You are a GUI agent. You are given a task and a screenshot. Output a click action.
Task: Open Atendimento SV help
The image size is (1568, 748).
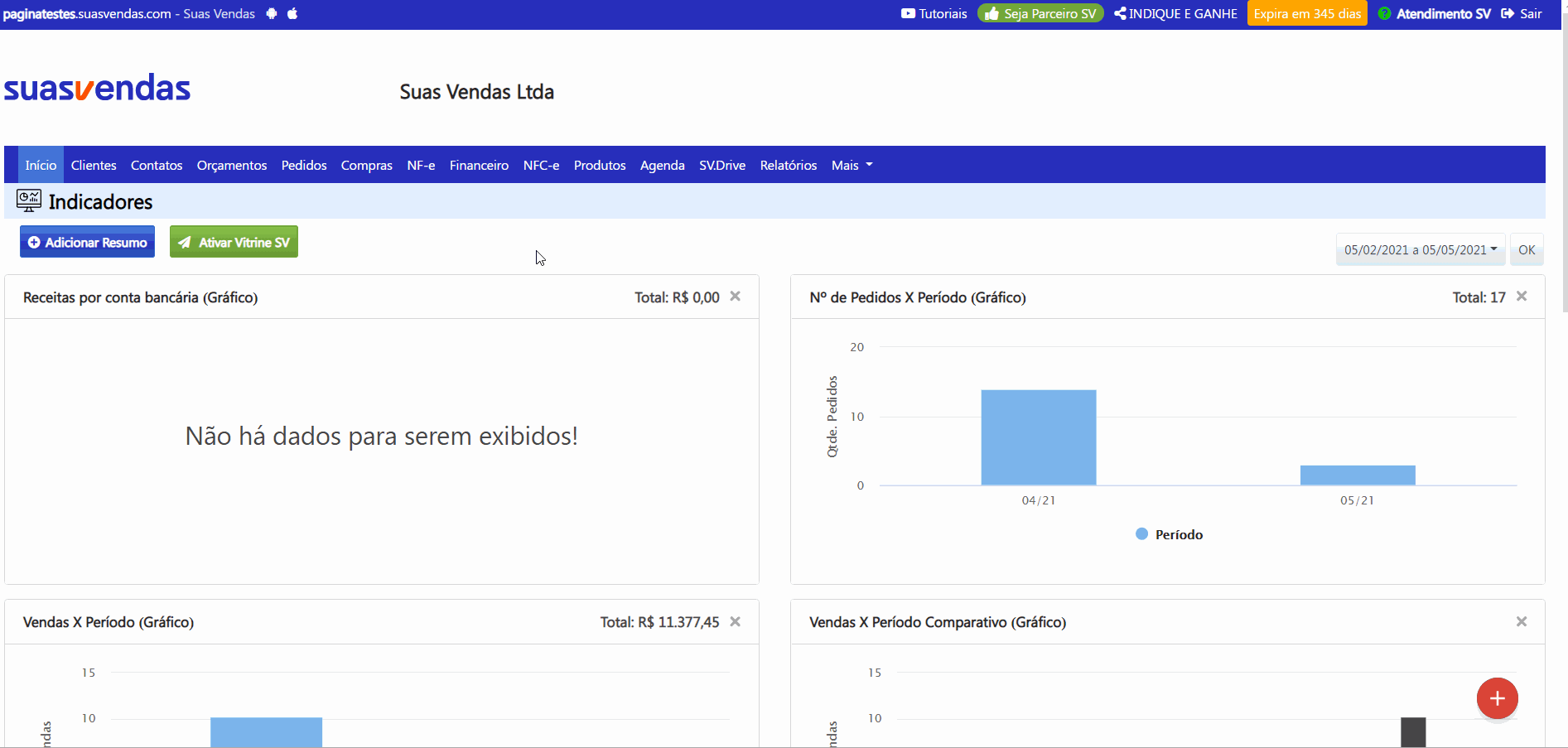(1434, 13)
